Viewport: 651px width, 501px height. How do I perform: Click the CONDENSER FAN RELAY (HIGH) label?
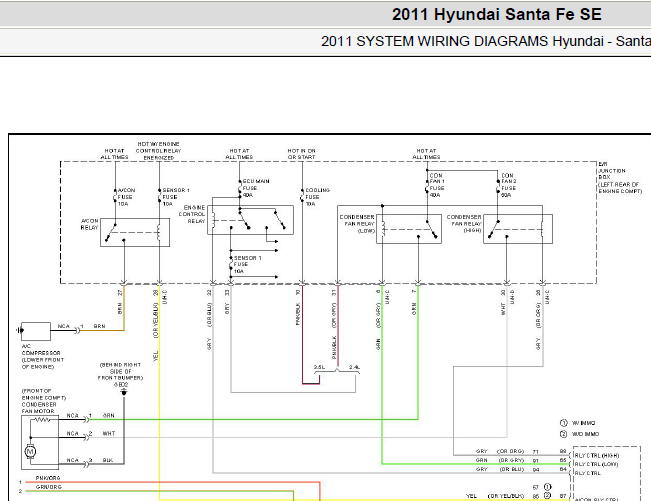pyautogui.click(x=464, y=223)
